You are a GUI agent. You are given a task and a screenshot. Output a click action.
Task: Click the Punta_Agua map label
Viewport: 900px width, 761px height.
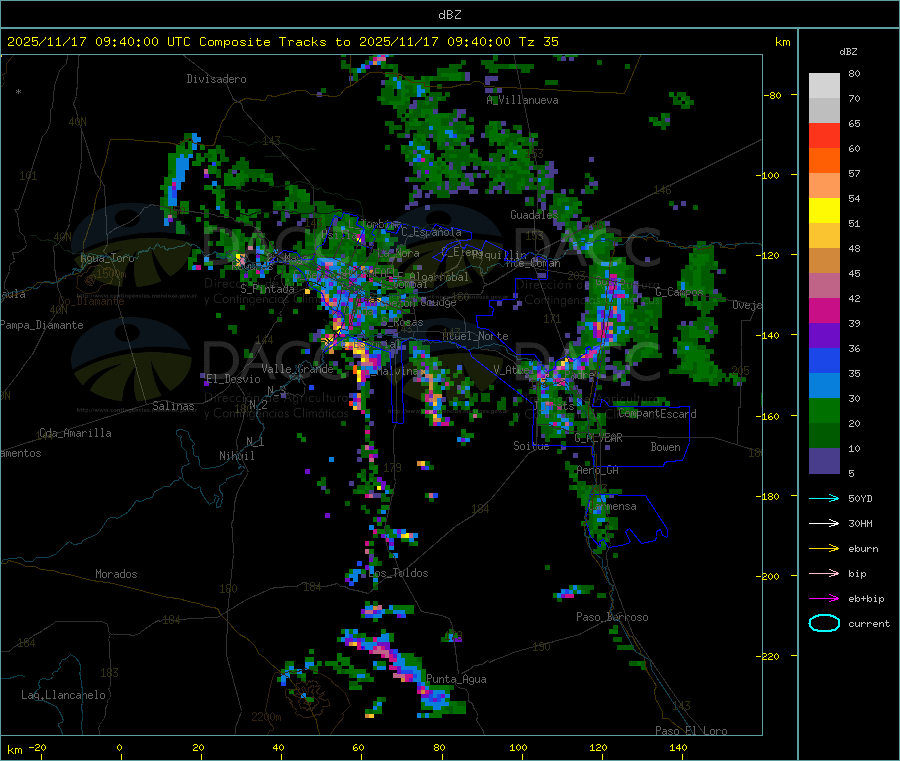(x=456, y=679)
